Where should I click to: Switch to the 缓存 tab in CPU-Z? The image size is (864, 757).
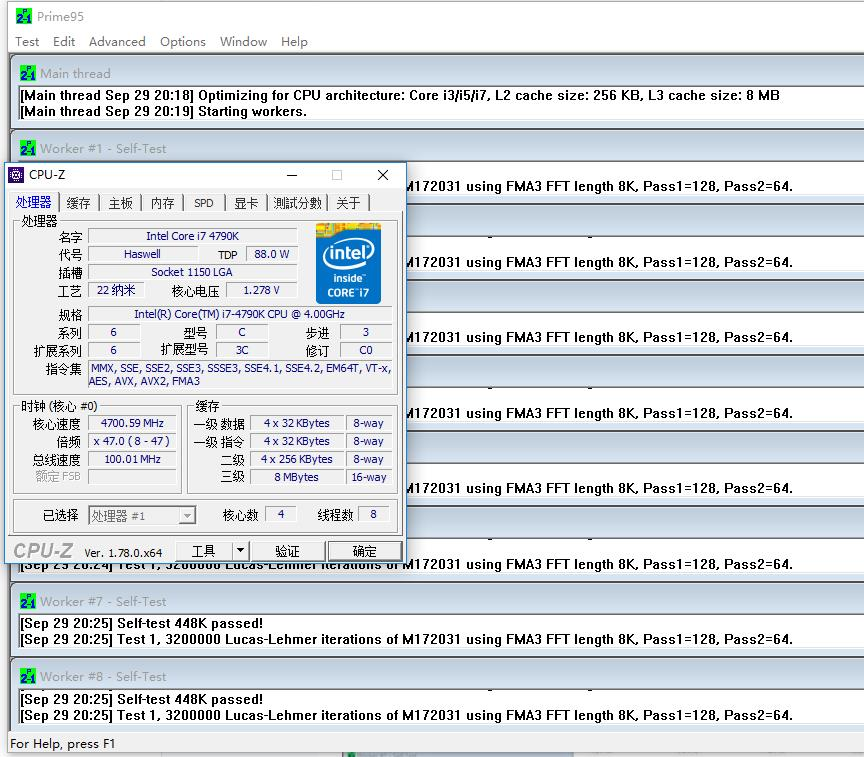79,203
